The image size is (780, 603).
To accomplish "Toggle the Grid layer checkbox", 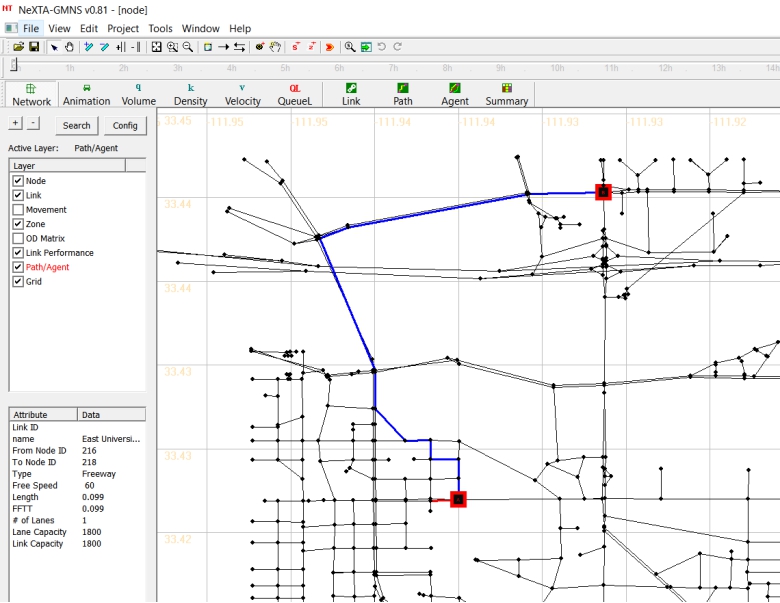I will click(18, 282).
